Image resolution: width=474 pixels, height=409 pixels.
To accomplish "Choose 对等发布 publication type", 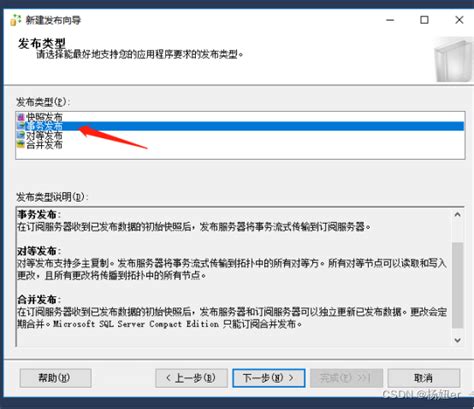I will pyautogui.click(x=240, y=135).
